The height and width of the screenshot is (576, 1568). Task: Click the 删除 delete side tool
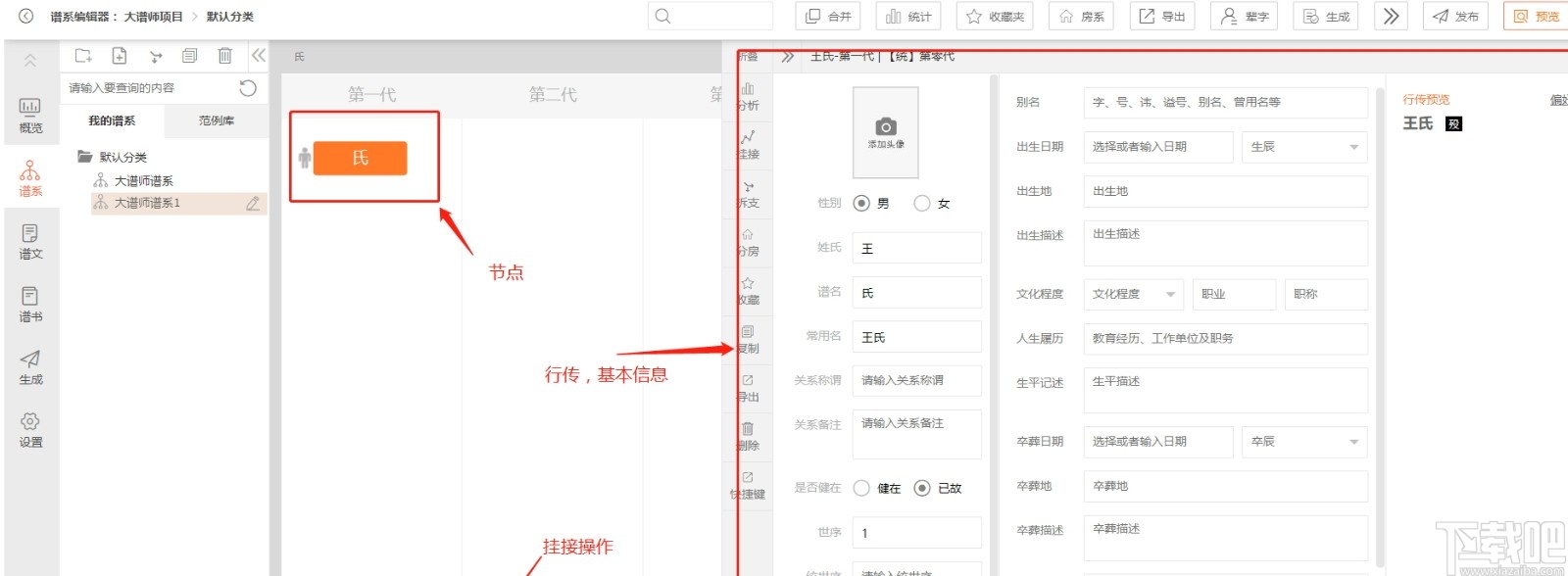tap(748, 436)
